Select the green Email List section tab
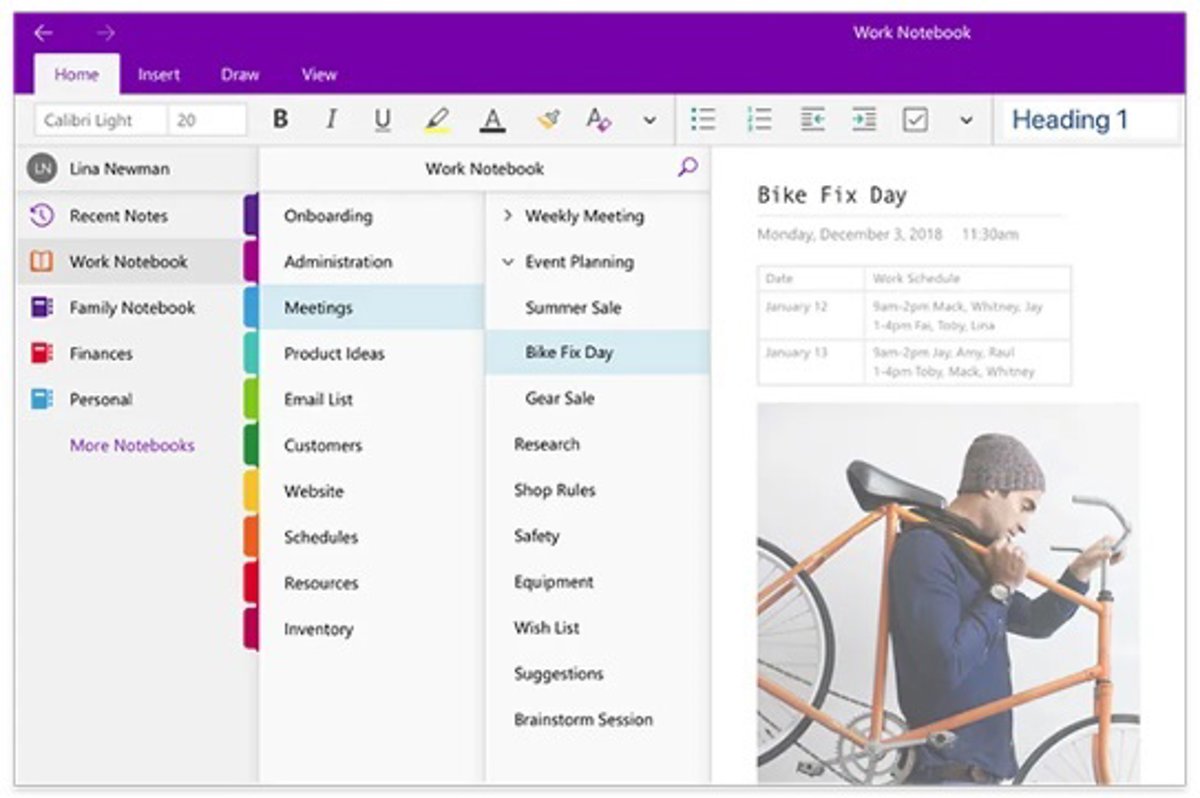Viewport: 1200px width, 798px height. pos(318,400)
